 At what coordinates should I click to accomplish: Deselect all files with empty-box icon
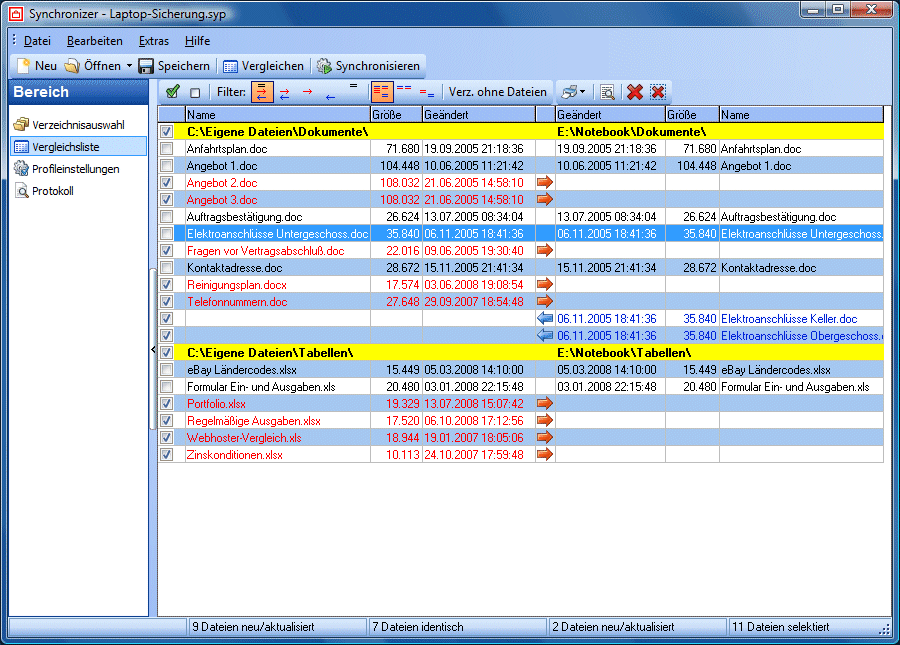pos(195,92)
